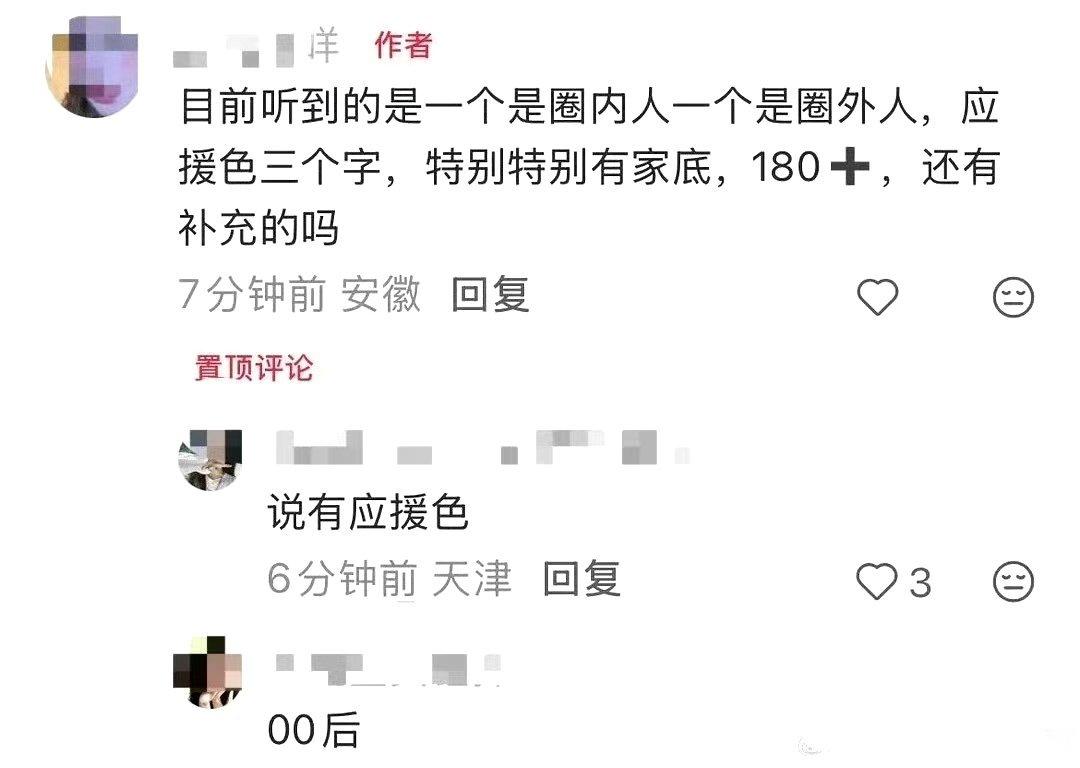The width and height of the screenshot is (1080, 768).
Task: Tap the red 作者 badge
Action: coord(404,45)
